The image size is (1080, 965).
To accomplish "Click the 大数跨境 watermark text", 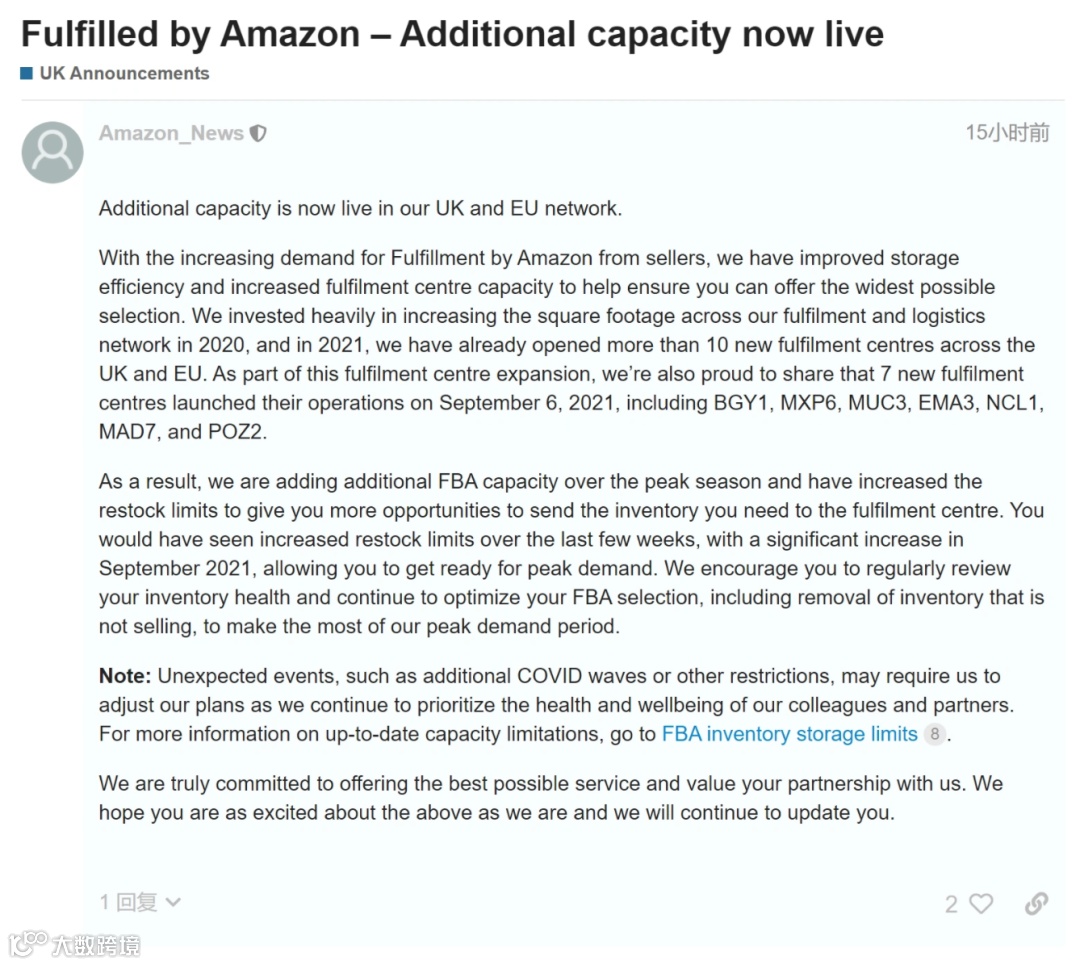I will click(96, 944).
